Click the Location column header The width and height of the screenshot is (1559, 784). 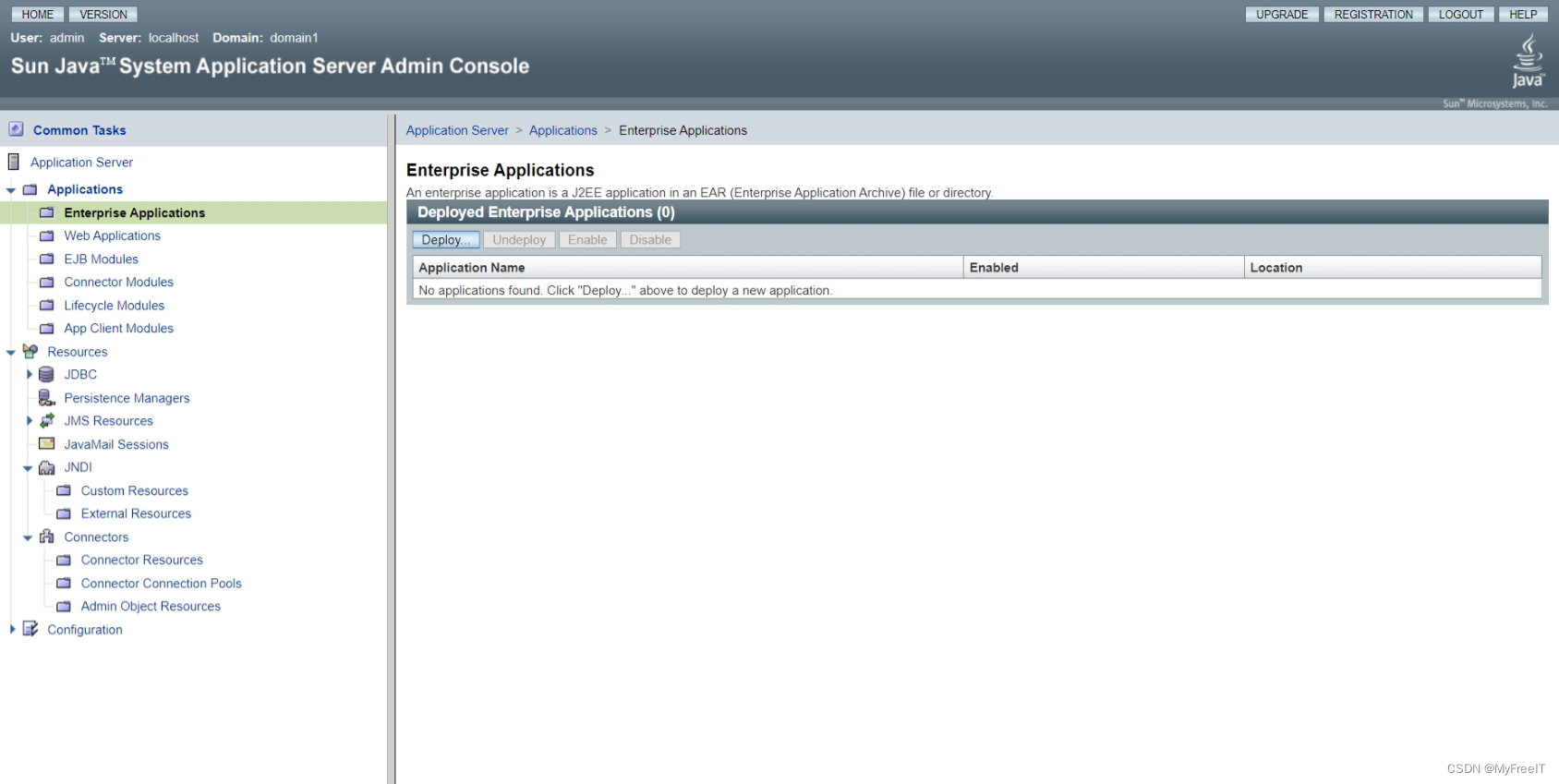pos(1393,268)
